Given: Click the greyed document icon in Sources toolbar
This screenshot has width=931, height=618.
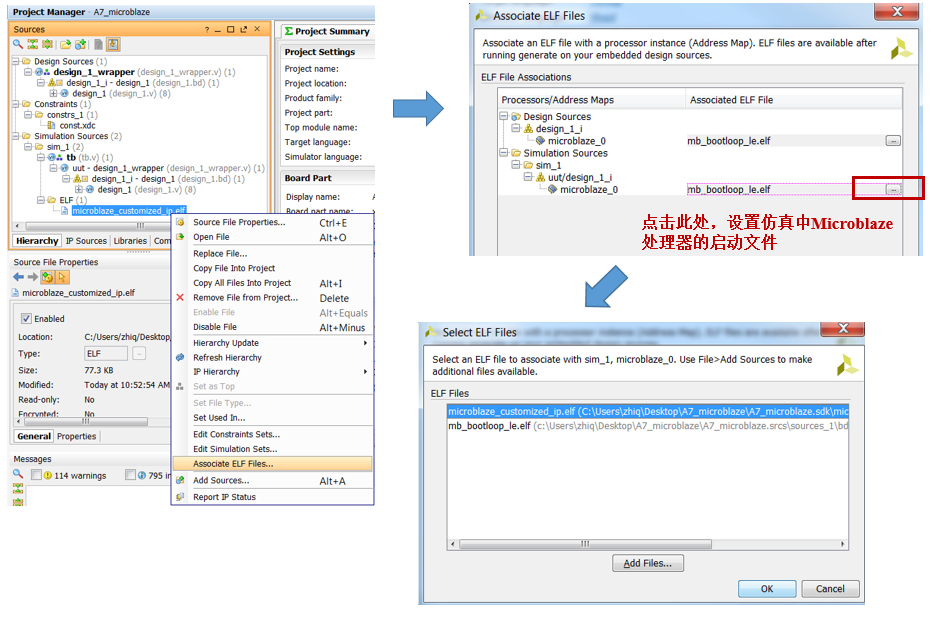Looking at the screenshot, I should click(x=99, y=45).
